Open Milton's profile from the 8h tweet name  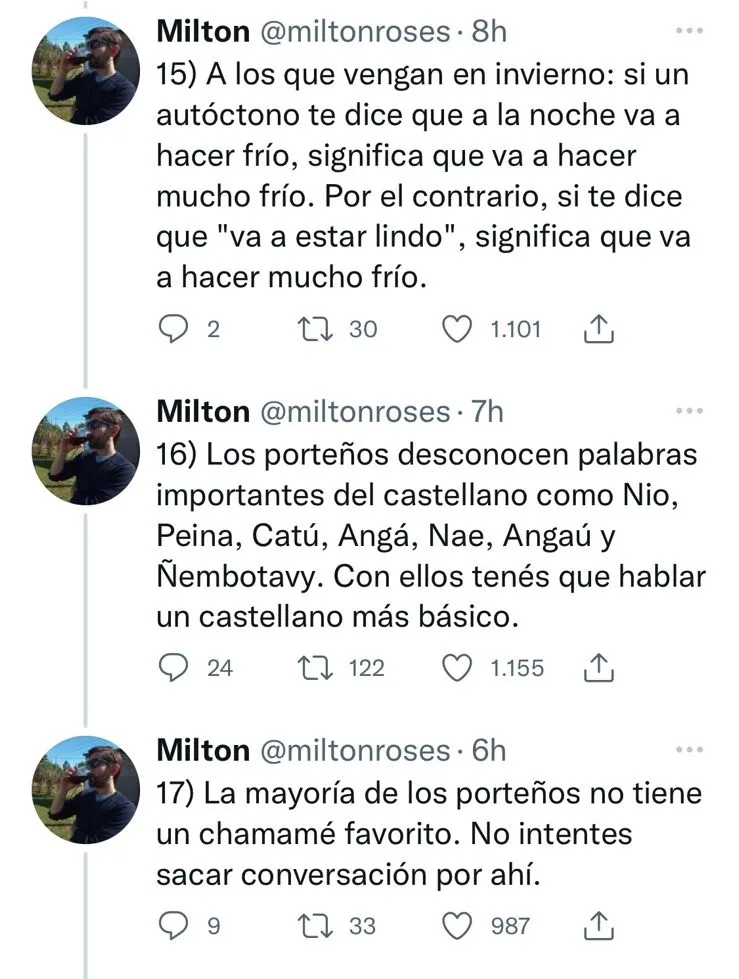(203, 32)
